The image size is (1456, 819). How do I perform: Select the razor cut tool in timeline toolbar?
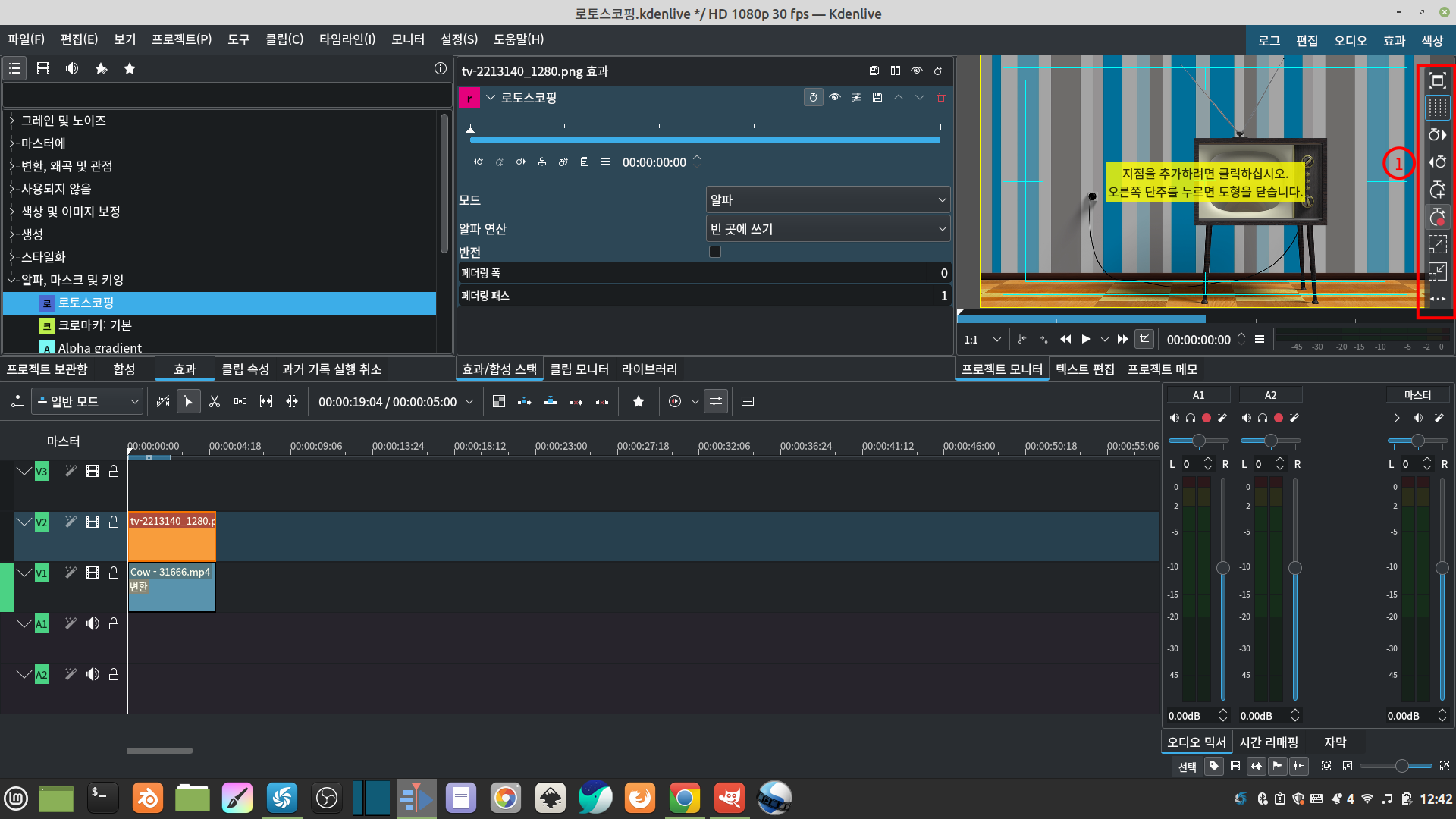pos(215,401)
